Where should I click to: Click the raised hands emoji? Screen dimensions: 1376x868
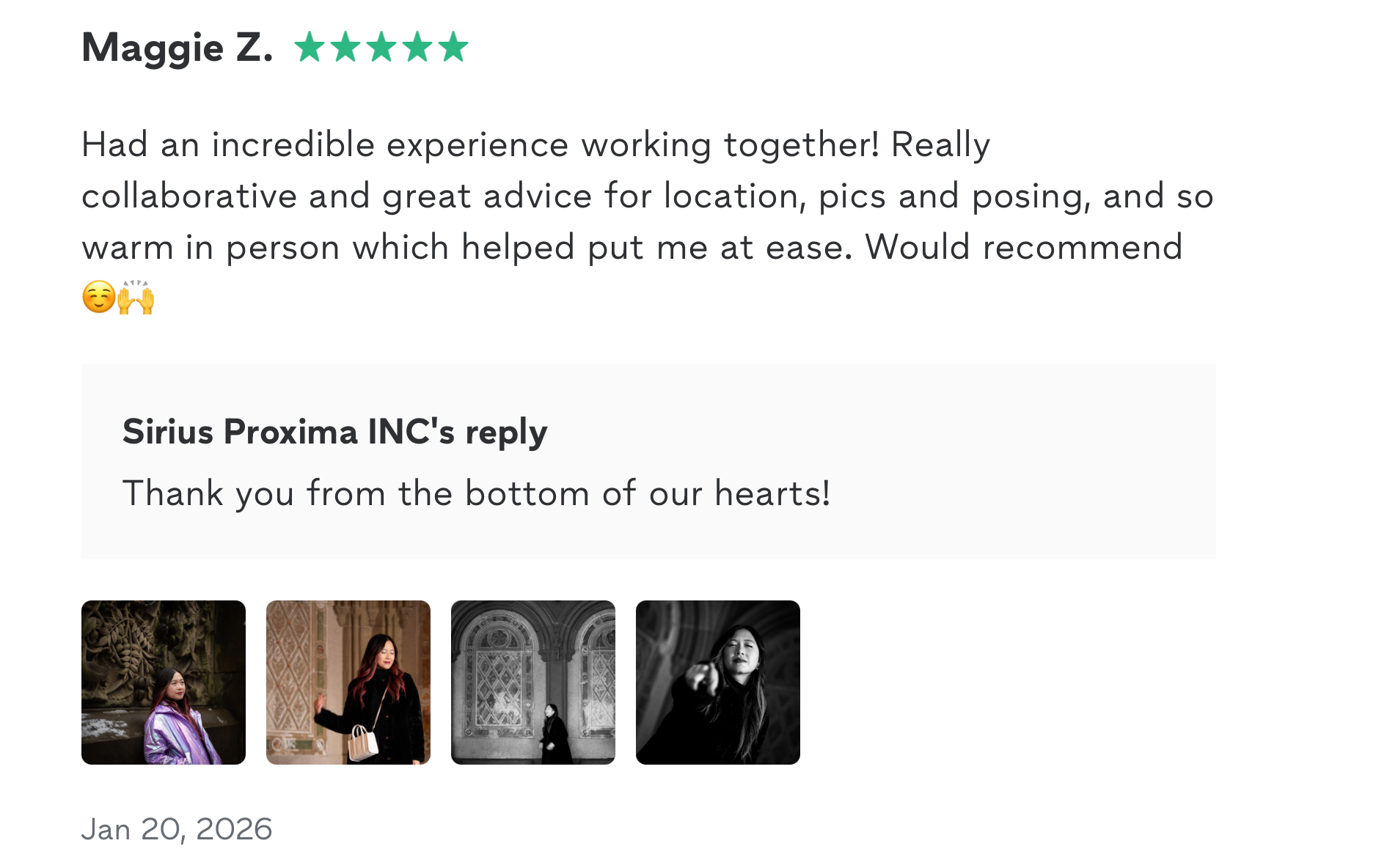[x=136, y=298]
